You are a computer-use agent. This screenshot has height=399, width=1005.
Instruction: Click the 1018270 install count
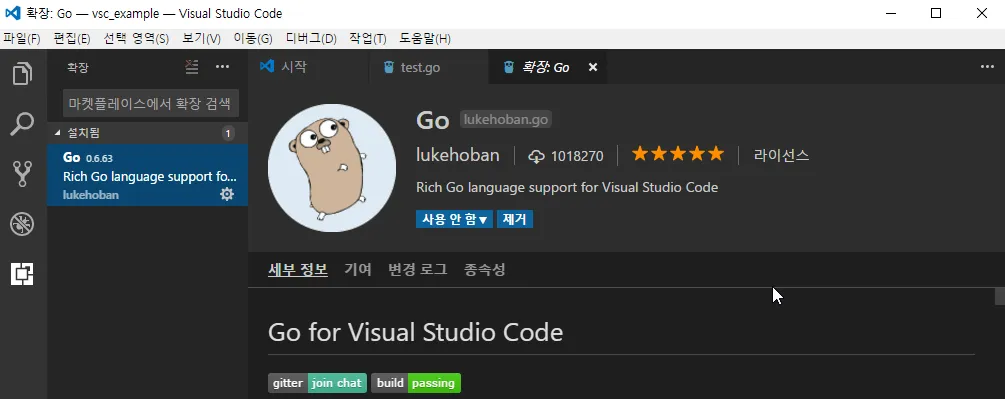[577, 156]
